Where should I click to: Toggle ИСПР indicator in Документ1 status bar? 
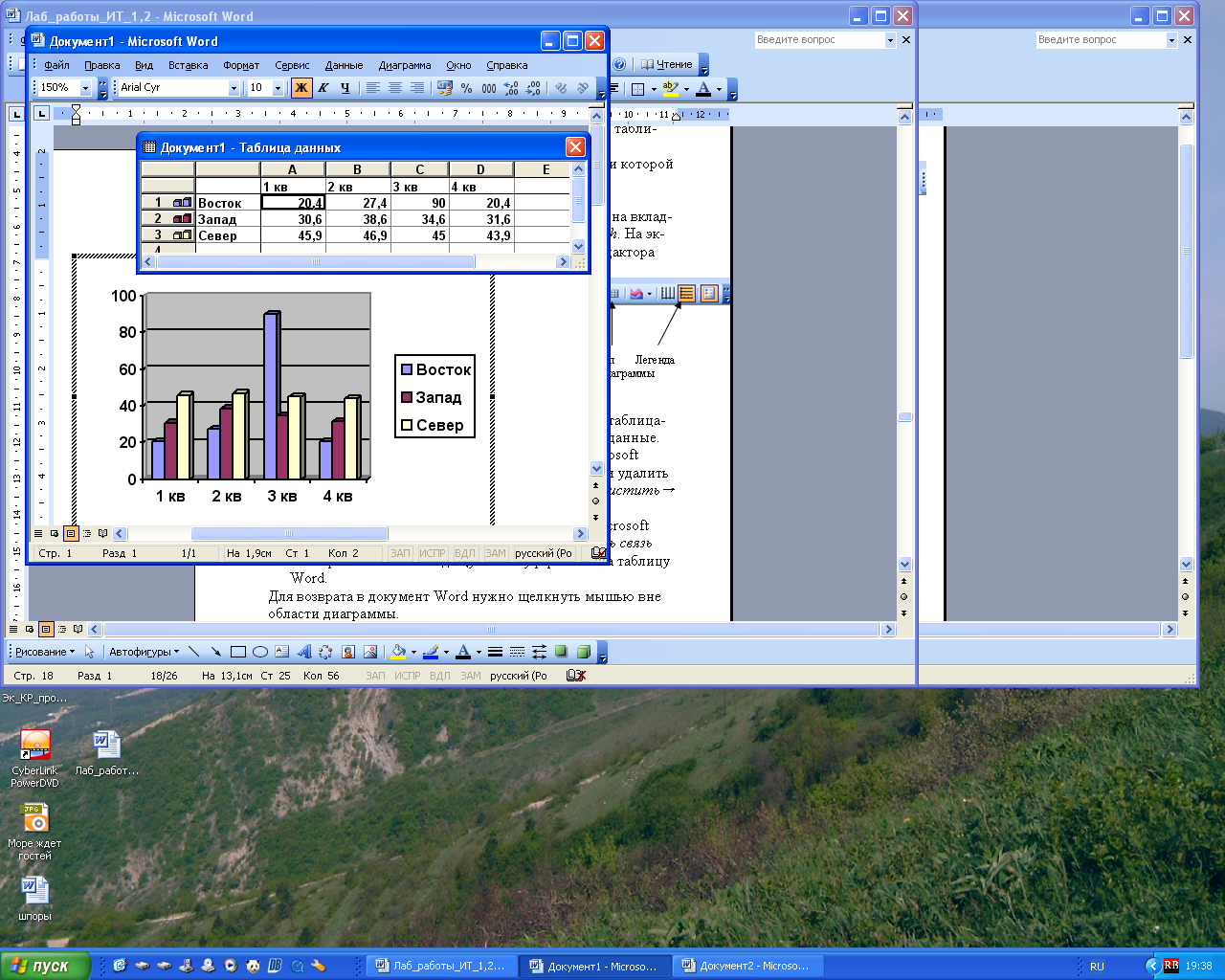click(x=433, y=553)
